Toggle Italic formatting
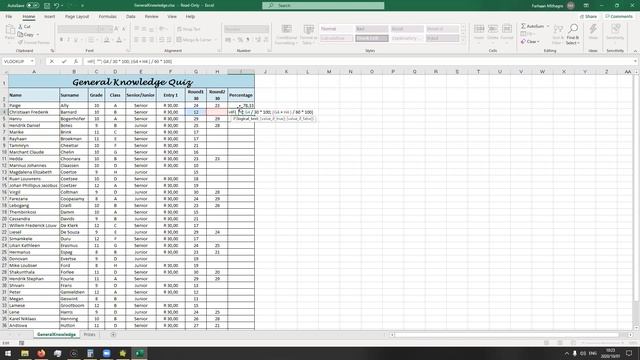The image size is (640, 360). tap(69, 40)
